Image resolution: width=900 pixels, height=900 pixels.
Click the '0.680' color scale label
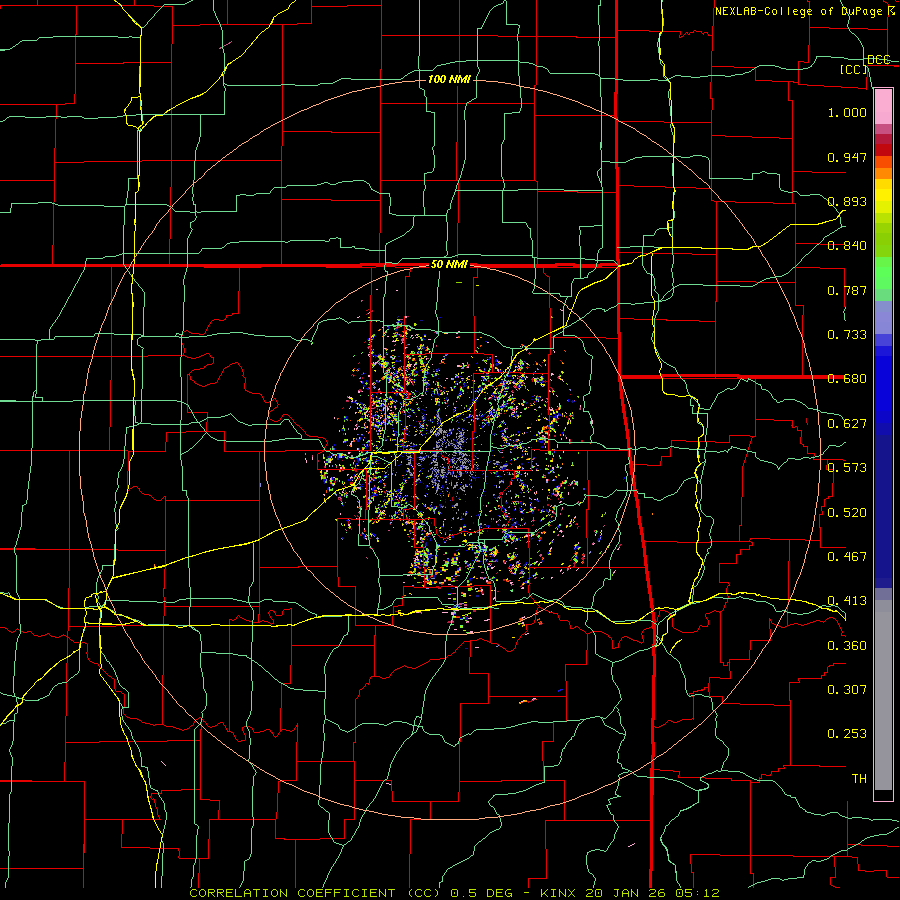pyautogui.click(x=847, y=379)
